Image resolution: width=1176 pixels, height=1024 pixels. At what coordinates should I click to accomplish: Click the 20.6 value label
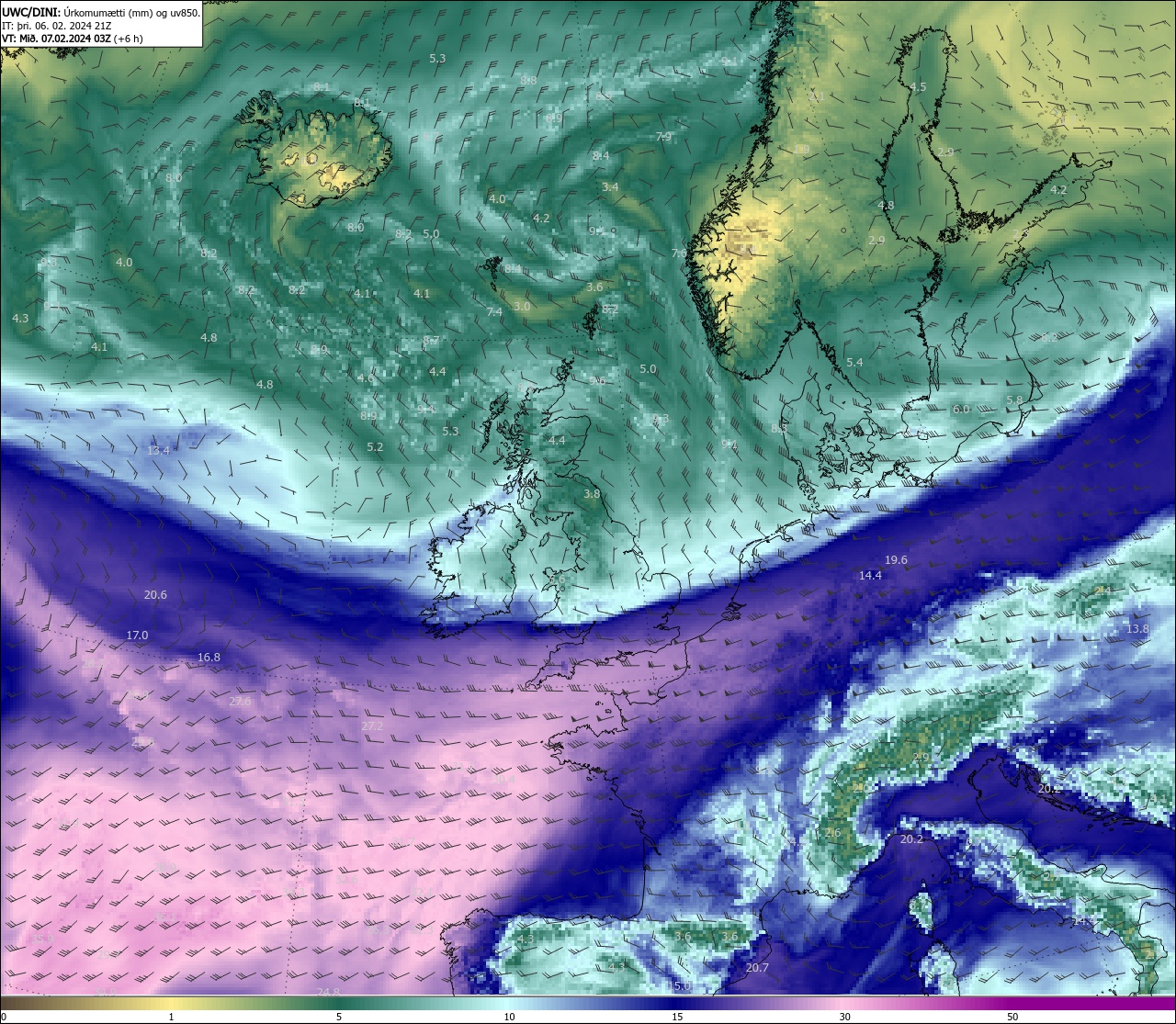[x=155, y=595]
